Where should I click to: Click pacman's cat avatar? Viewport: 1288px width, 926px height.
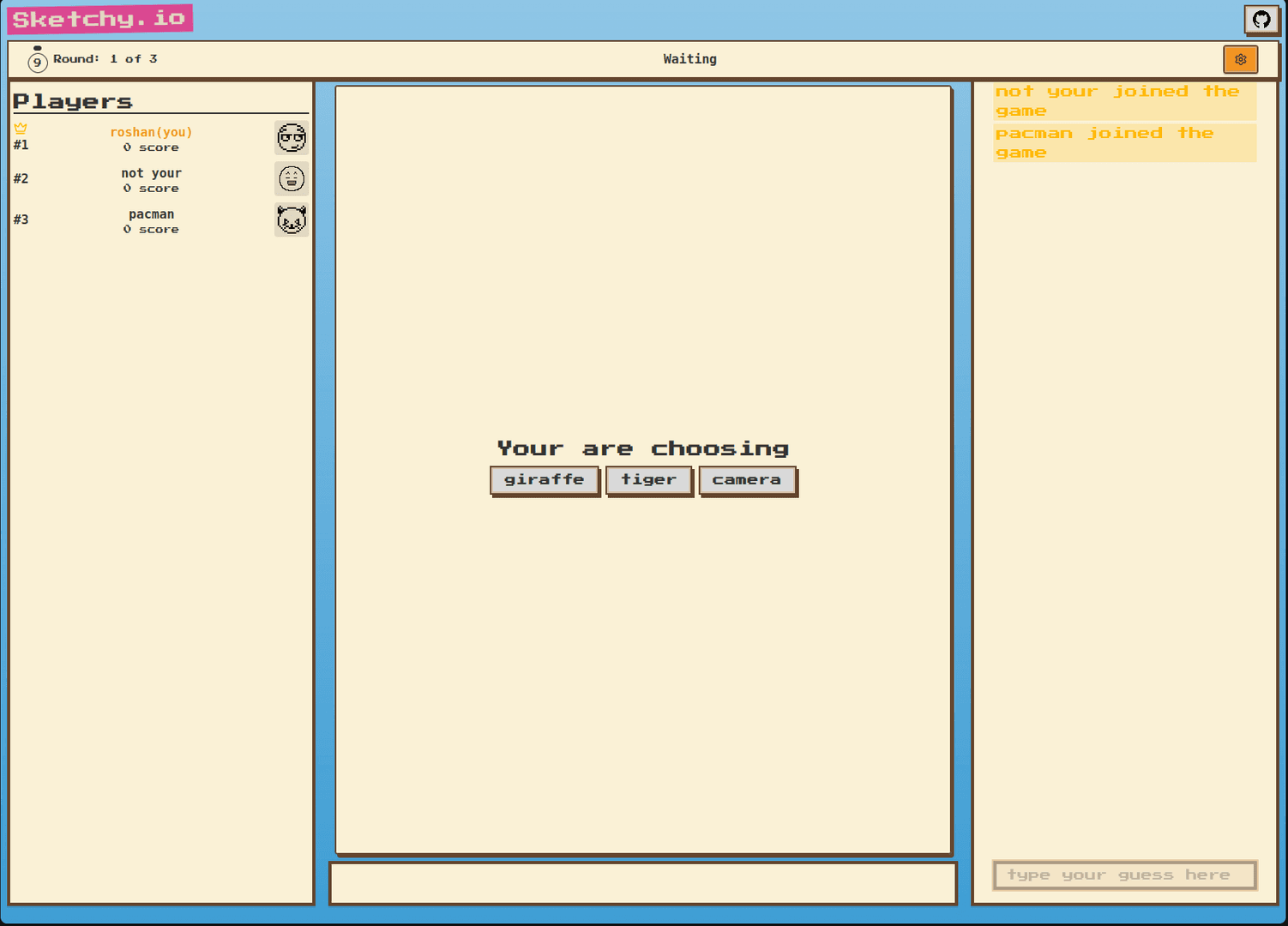pyautogui.click(x=292, y=219)
